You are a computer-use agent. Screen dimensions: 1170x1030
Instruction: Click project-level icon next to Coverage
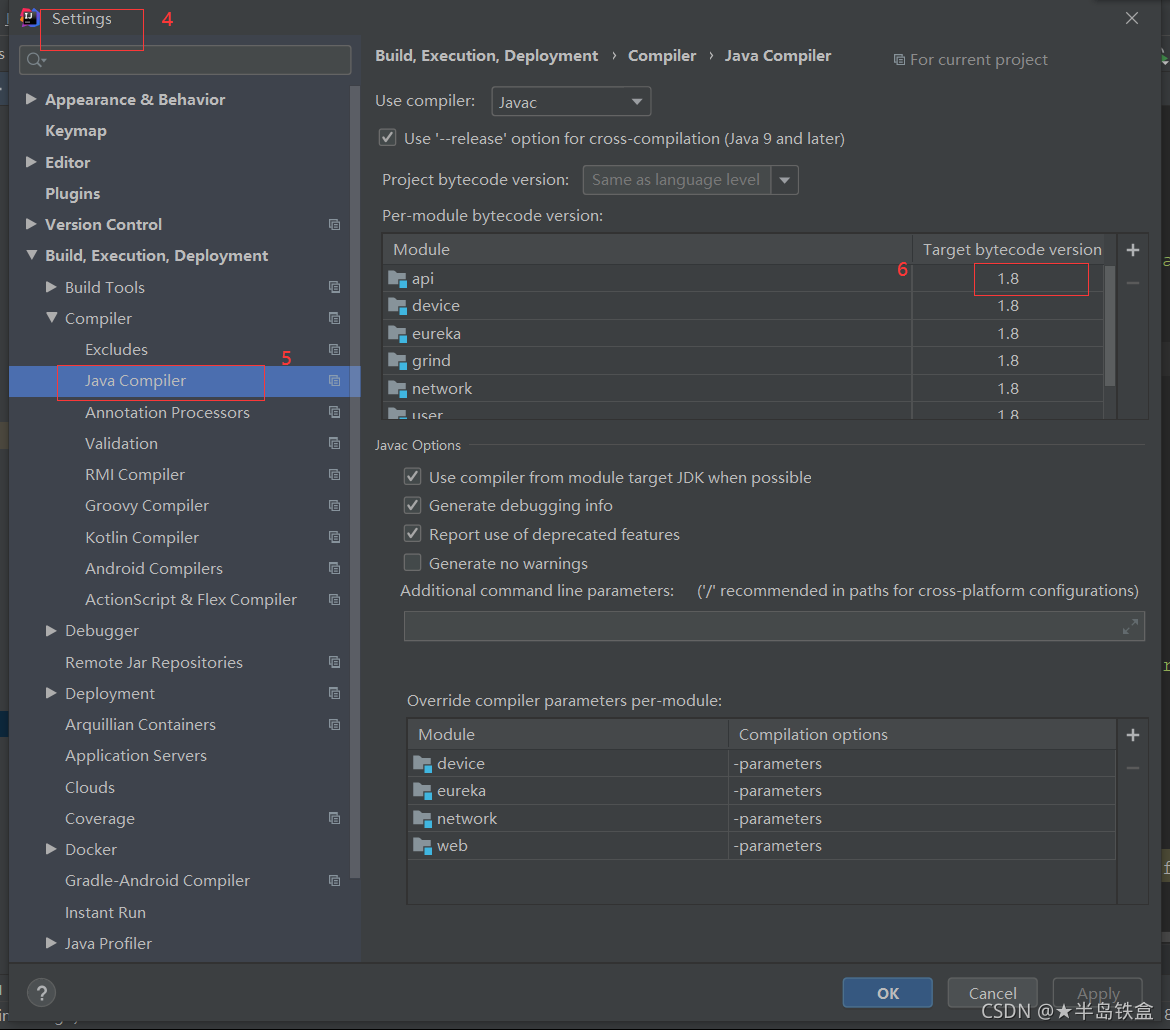click(334, 819)
